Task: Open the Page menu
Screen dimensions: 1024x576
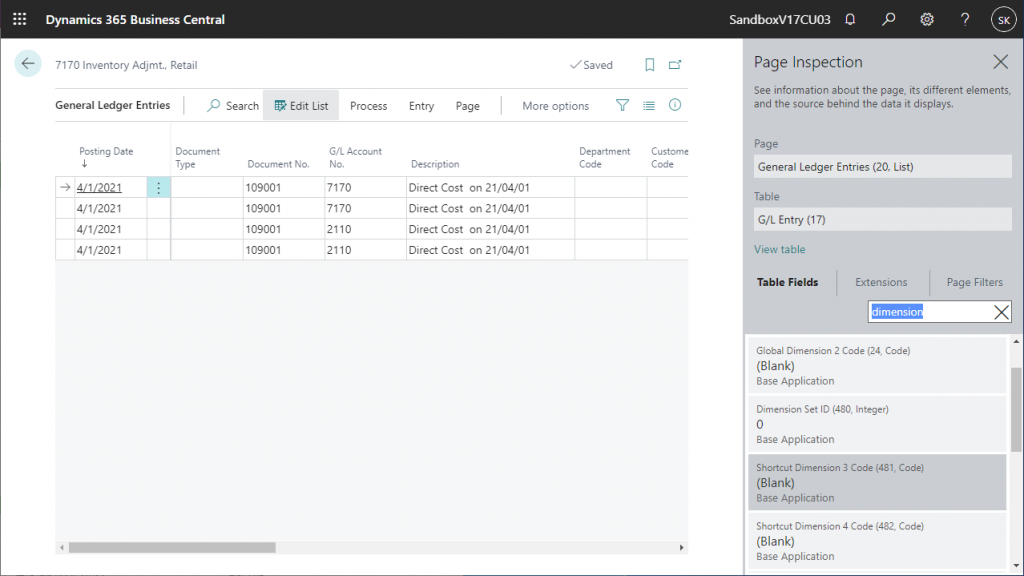Action: tap(468, 106)
